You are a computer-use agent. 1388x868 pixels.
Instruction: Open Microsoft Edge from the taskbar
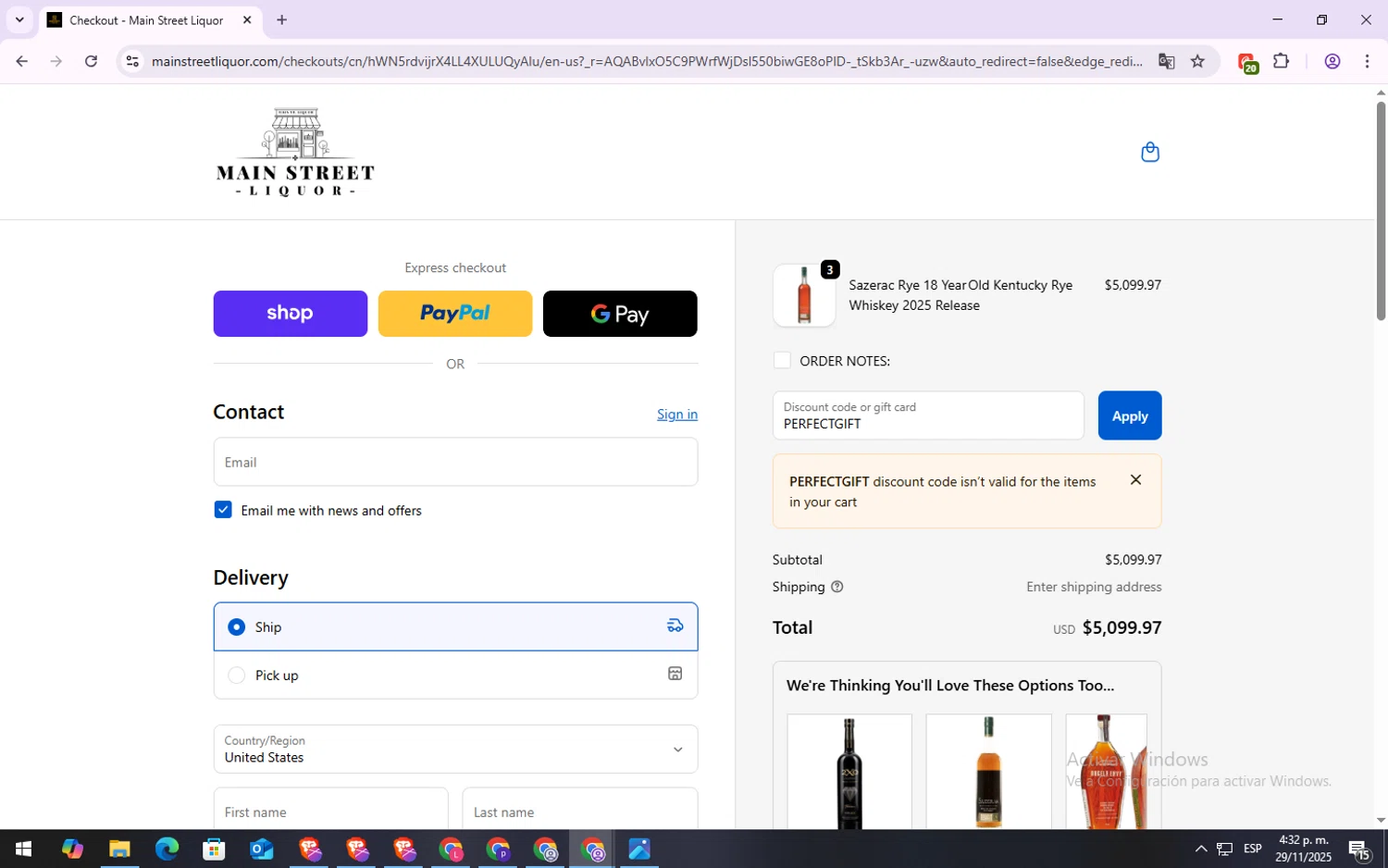click(x=167, y=849)
